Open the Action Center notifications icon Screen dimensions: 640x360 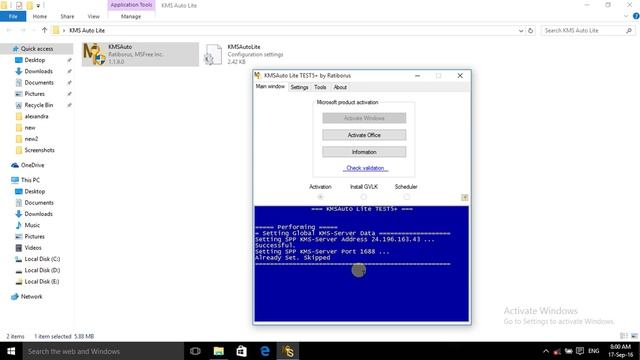click(x=580, y=351)
